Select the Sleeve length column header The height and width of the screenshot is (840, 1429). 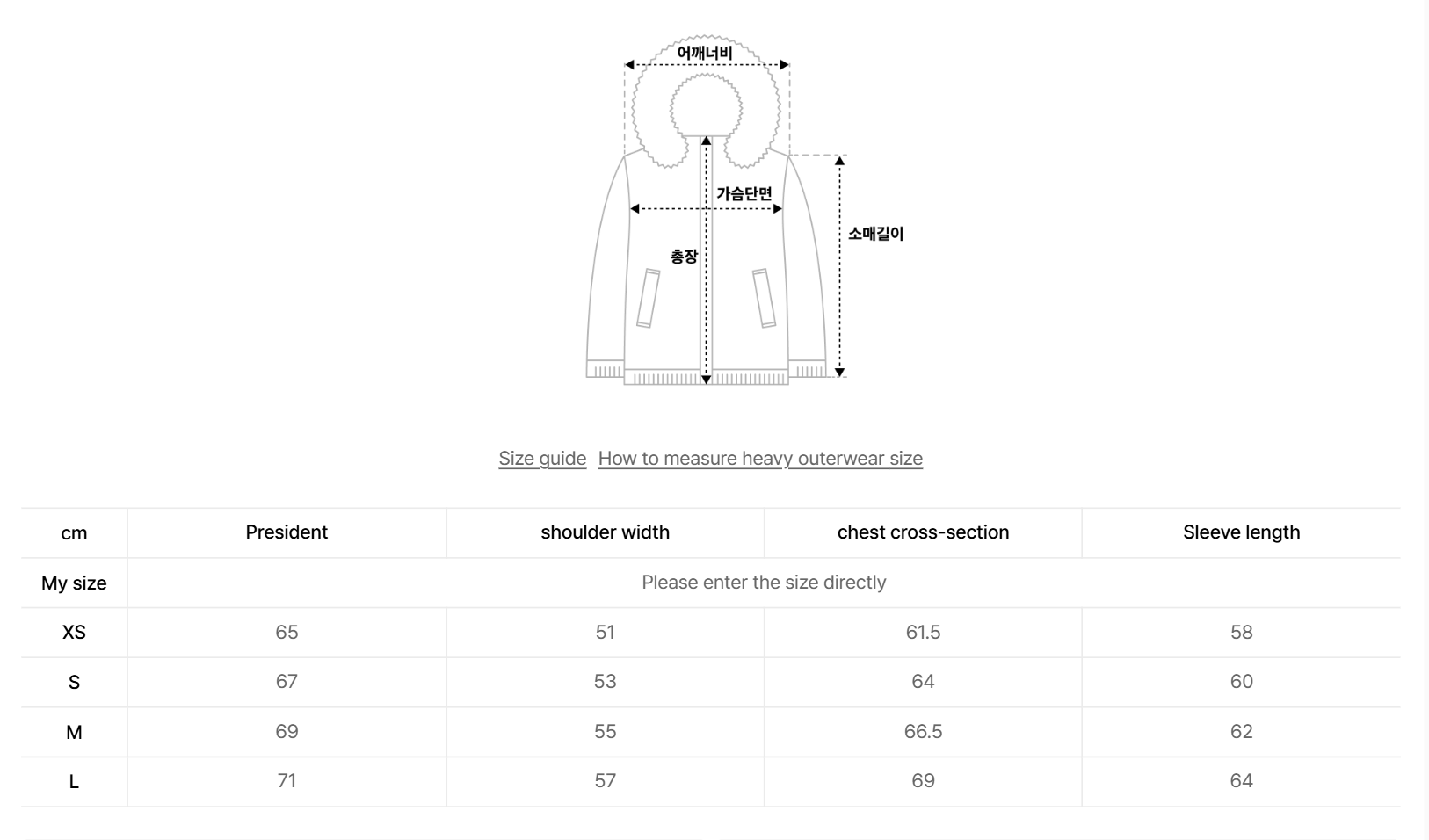(x=1241, y=532)
